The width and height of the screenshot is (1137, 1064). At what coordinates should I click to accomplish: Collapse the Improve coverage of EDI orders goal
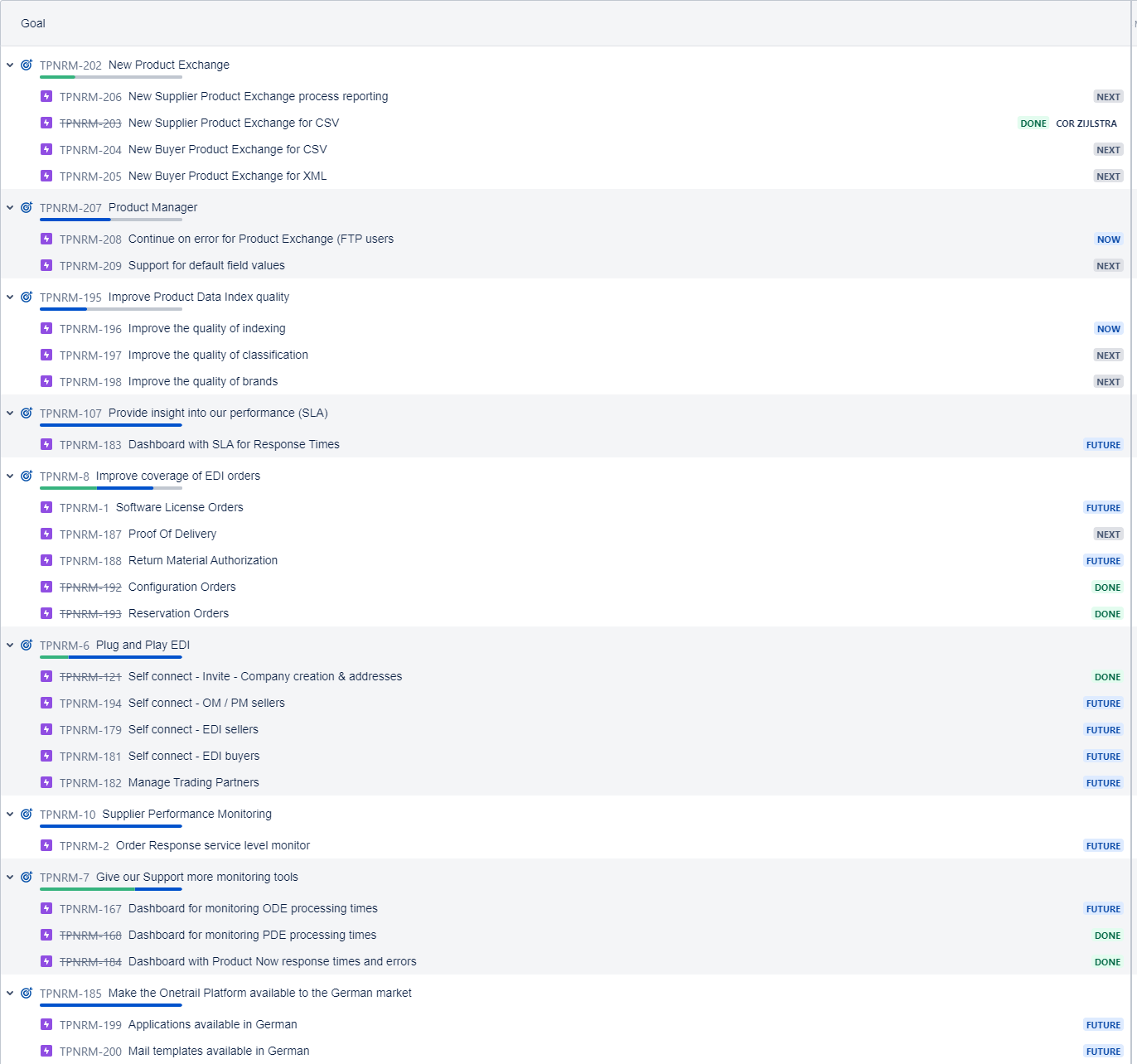(10, 476)
